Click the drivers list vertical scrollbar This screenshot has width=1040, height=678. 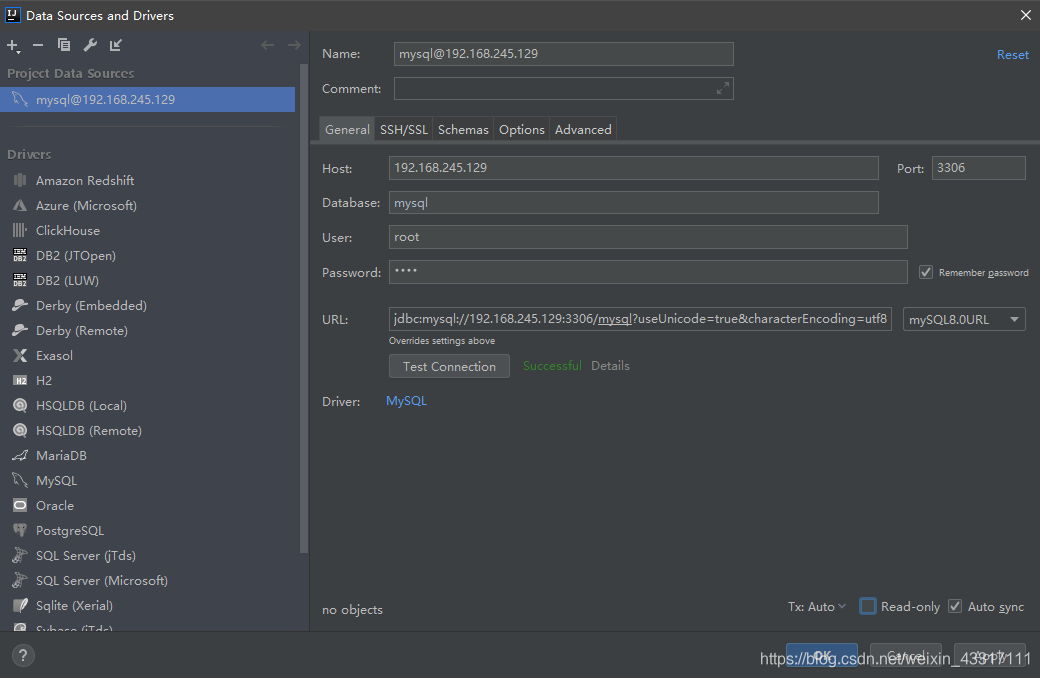304,308
